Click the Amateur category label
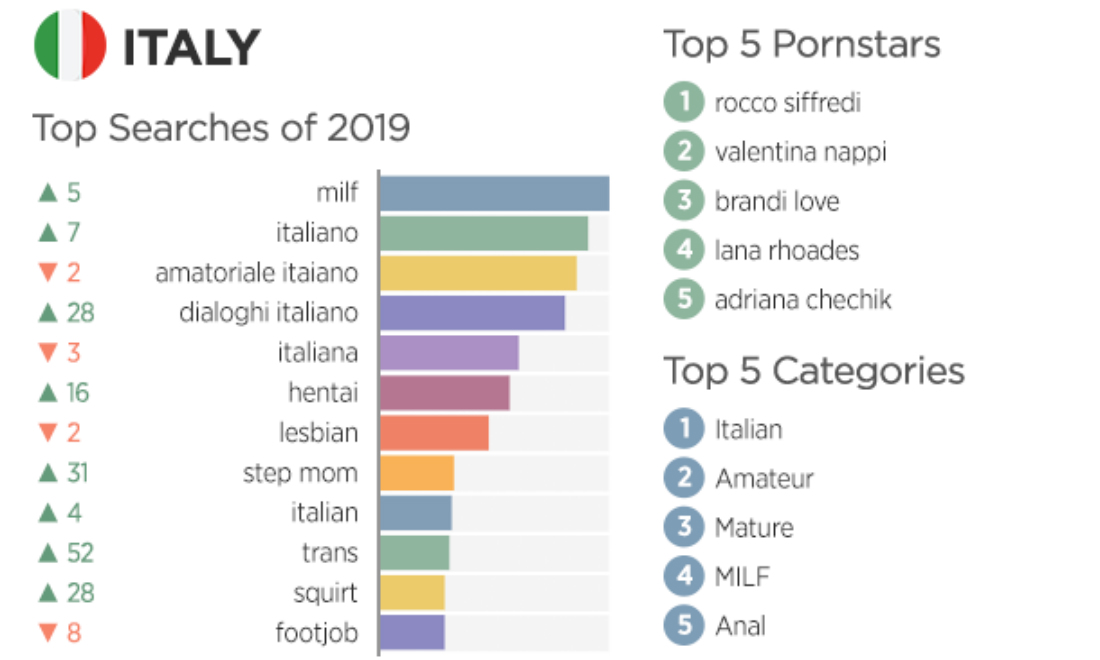 (x=764, y=478)
